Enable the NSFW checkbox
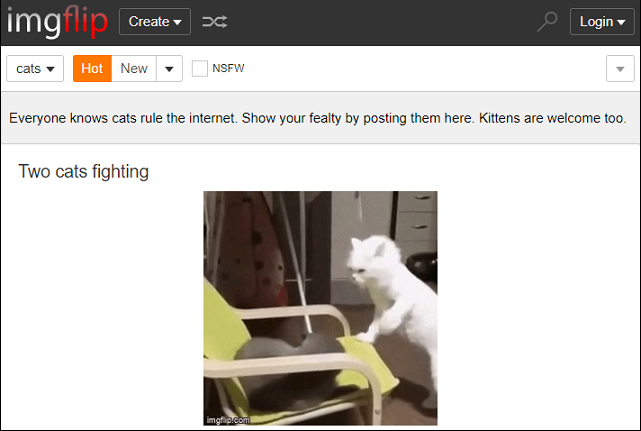This screenshot has height=431, width=641. point(200,68)
